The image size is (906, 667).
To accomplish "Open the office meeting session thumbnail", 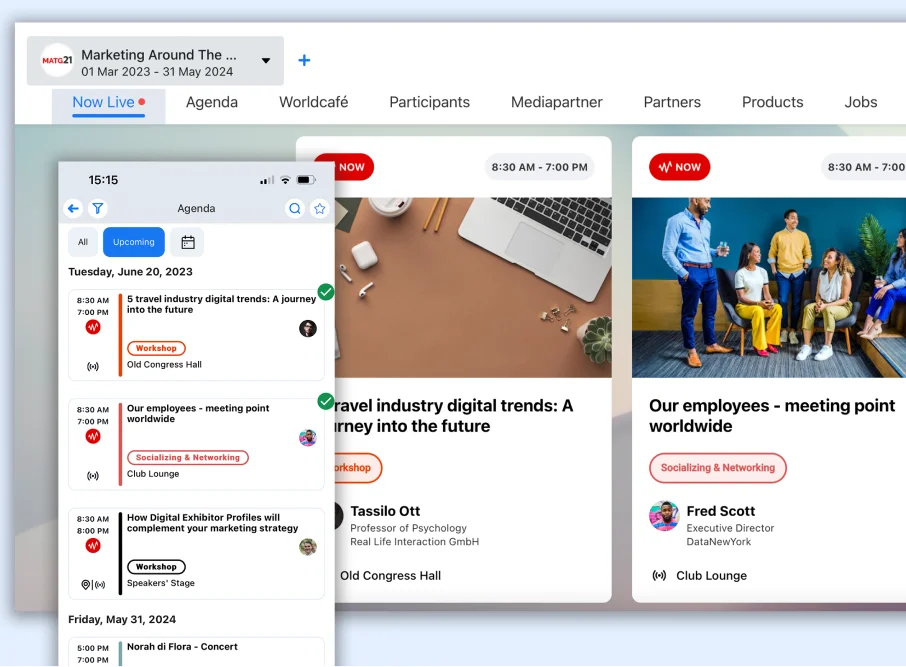I will pos(768,287).
